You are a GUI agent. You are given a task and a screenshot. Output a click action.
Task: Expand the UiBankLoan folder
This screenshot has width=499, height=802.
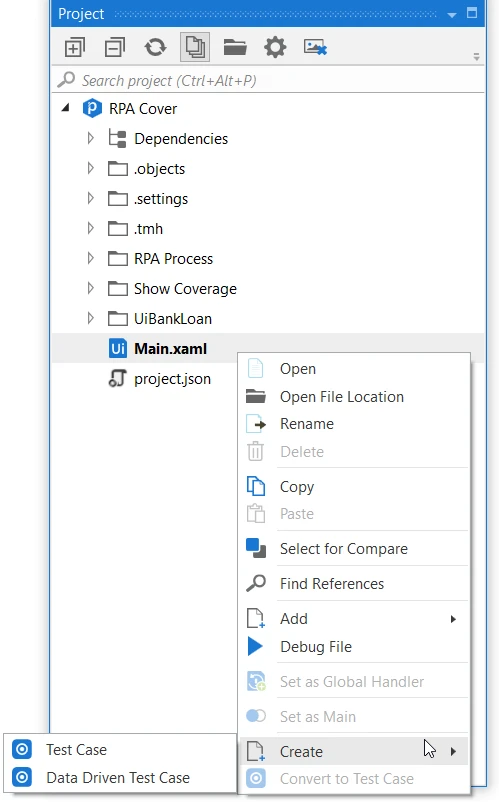pos(90,318)
